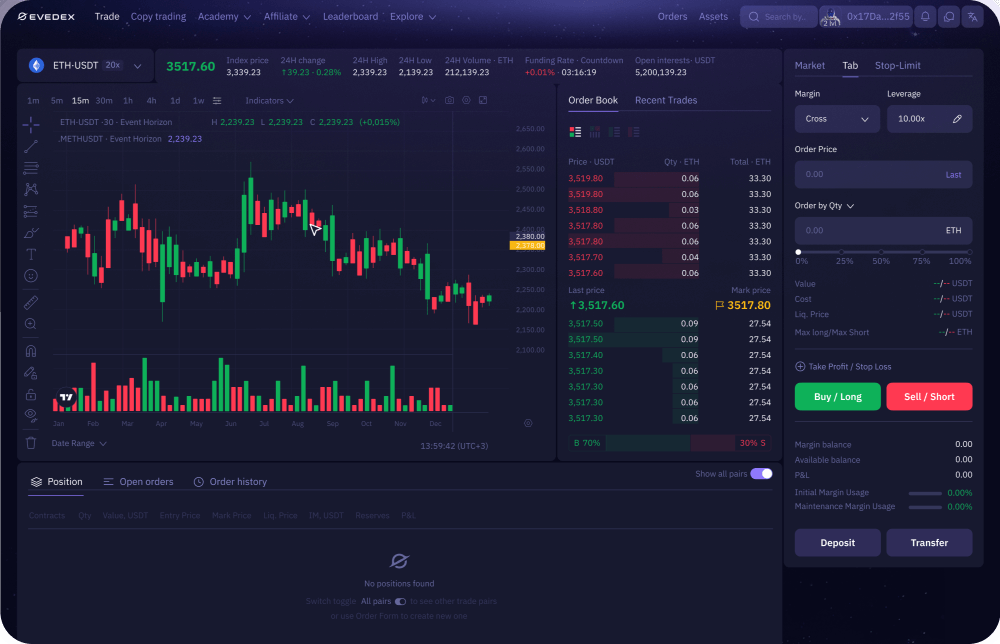The height and width of the screenshot is (644, 1000).
Task: Set quantity slider to 50%
Action: 879,253
